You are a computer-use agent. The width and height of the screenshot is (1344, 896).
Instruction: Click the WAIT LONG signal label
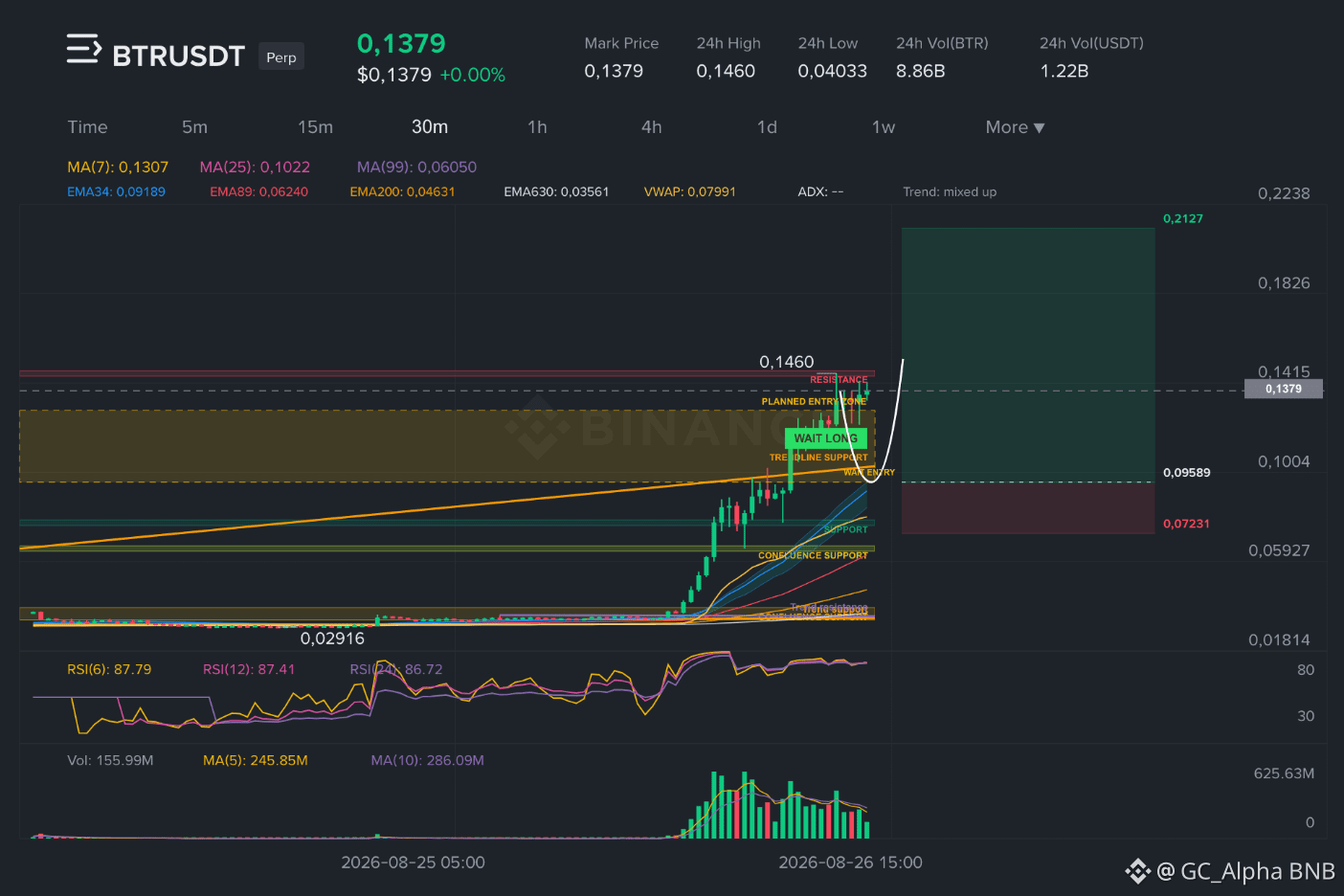(x=826, y=438)
